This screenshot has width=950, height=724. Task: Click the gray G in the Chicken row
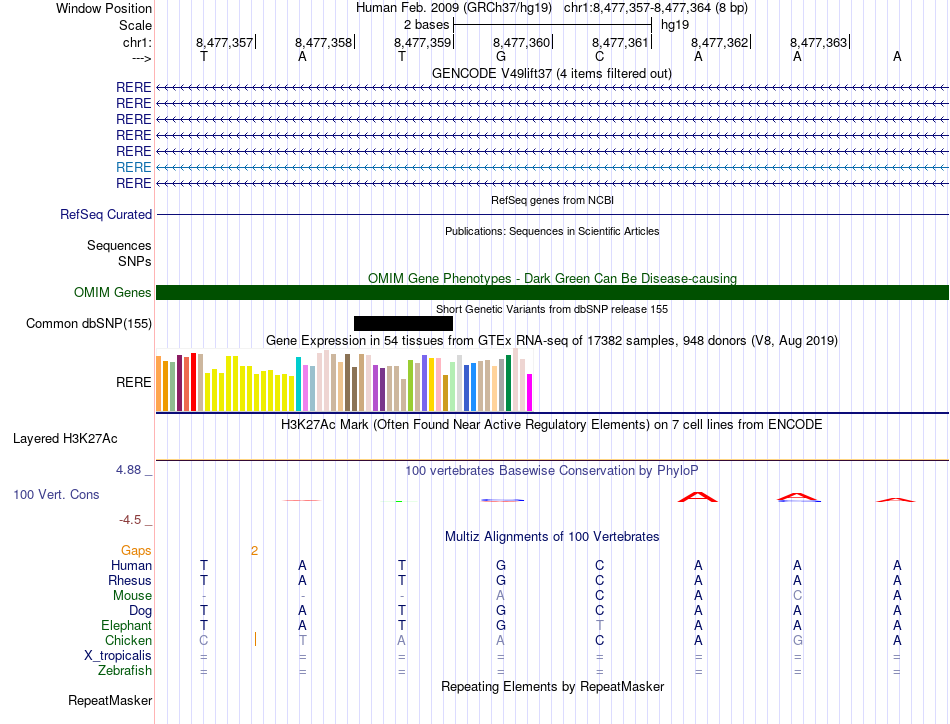797,640
